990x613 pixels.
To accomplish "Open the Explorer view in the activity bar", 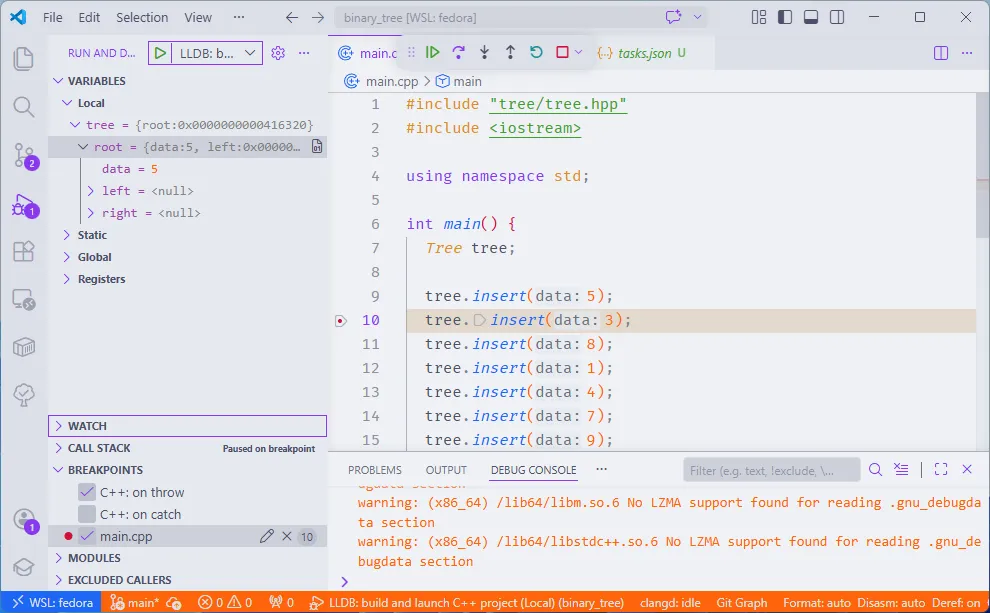I will [23, 59].
